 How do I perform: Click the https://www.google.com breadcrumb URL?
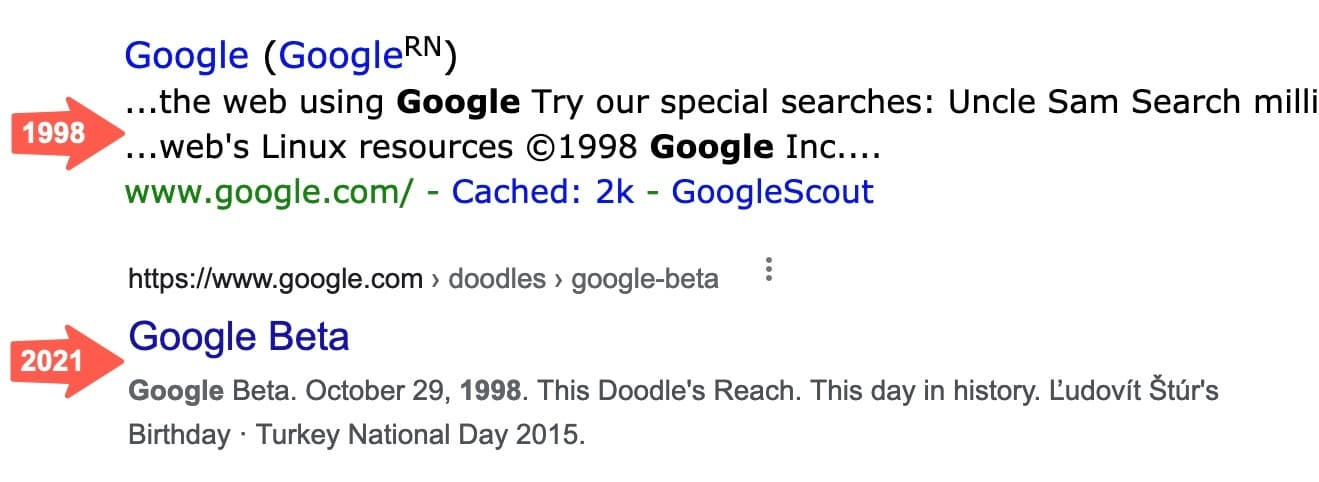[x=275, y=279]
